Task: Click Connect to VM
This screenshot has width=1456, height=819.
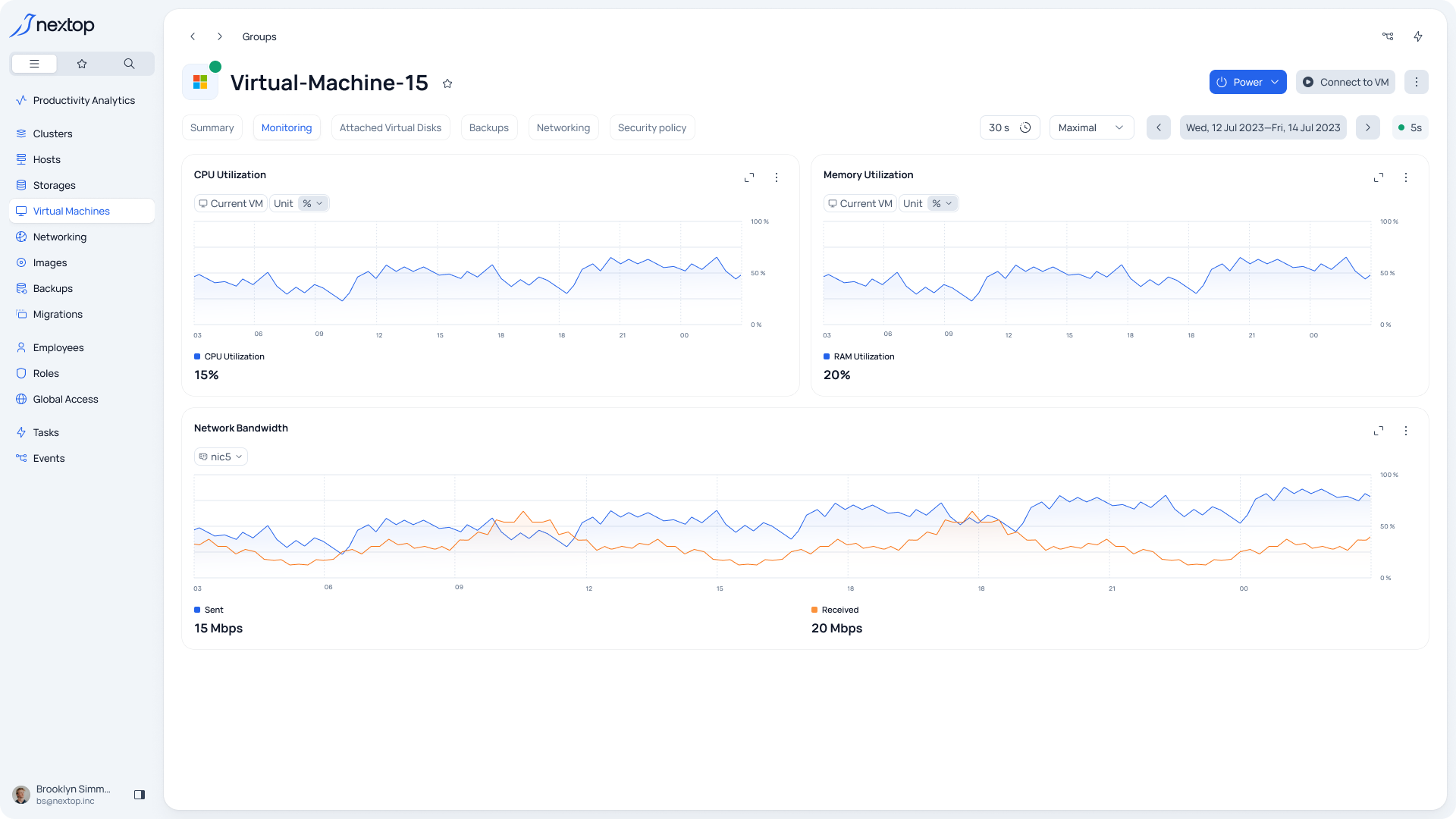Action: 1345,82
